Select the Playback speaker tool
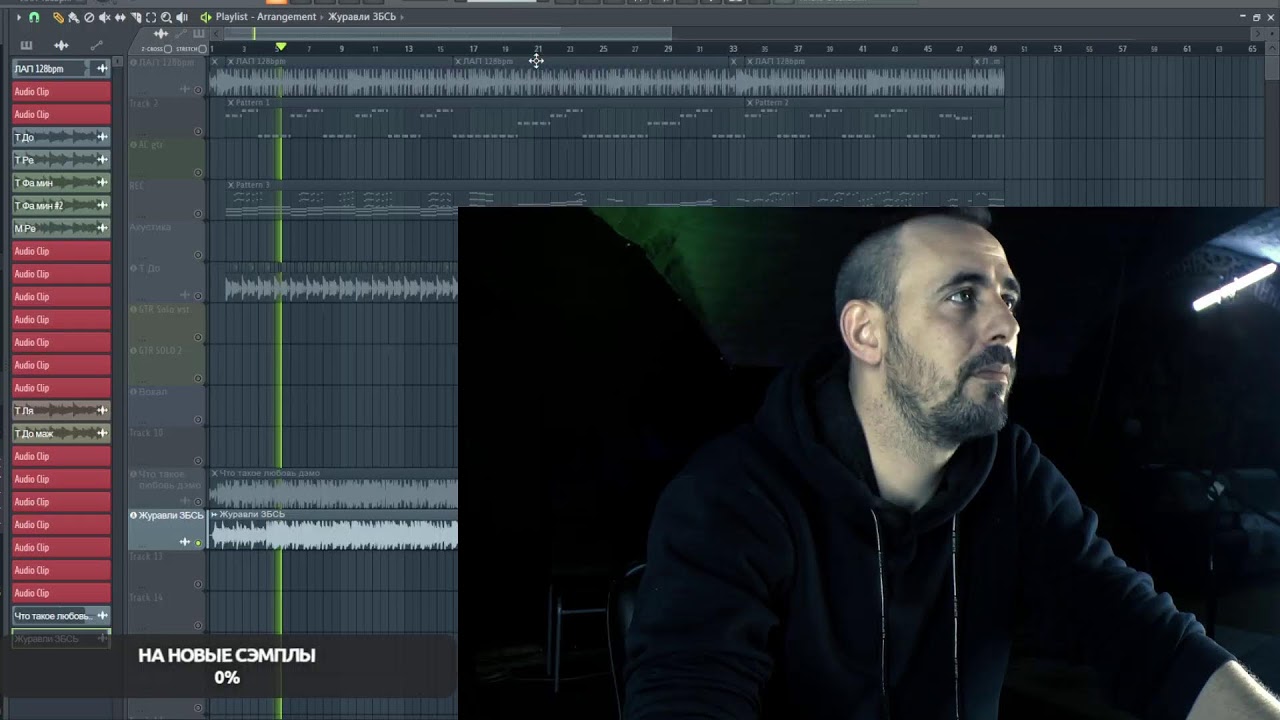This screenshot has width=1280, height=720. click(x=182, y=17)
